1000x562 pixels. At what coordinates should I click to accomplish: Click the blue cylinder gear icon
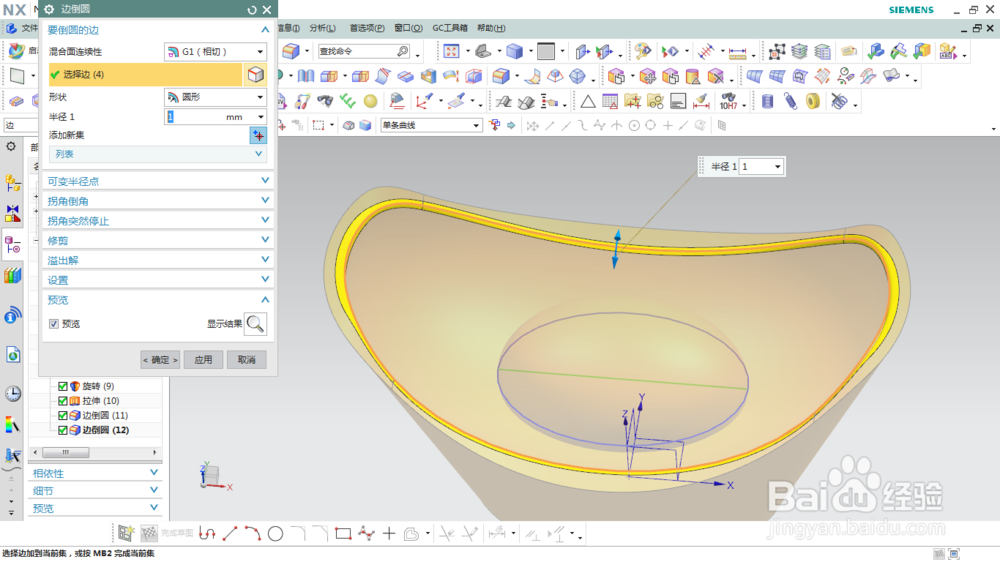tap(768, 101)
